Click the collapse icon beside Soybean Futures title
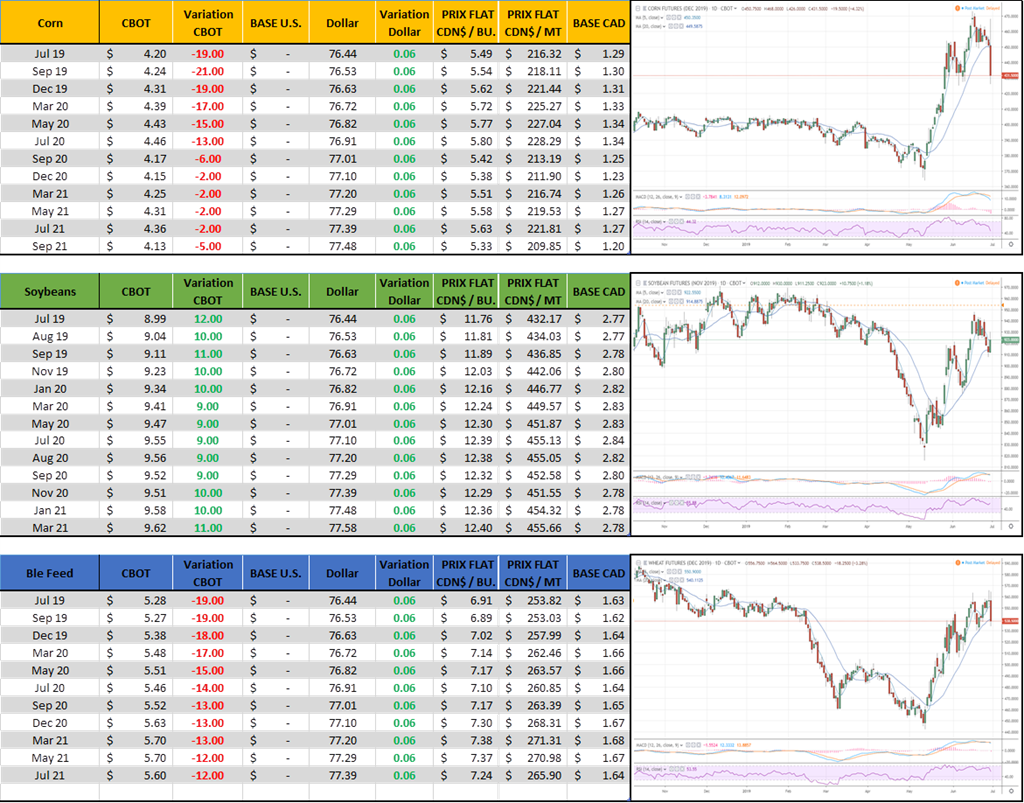 [636, 284]
